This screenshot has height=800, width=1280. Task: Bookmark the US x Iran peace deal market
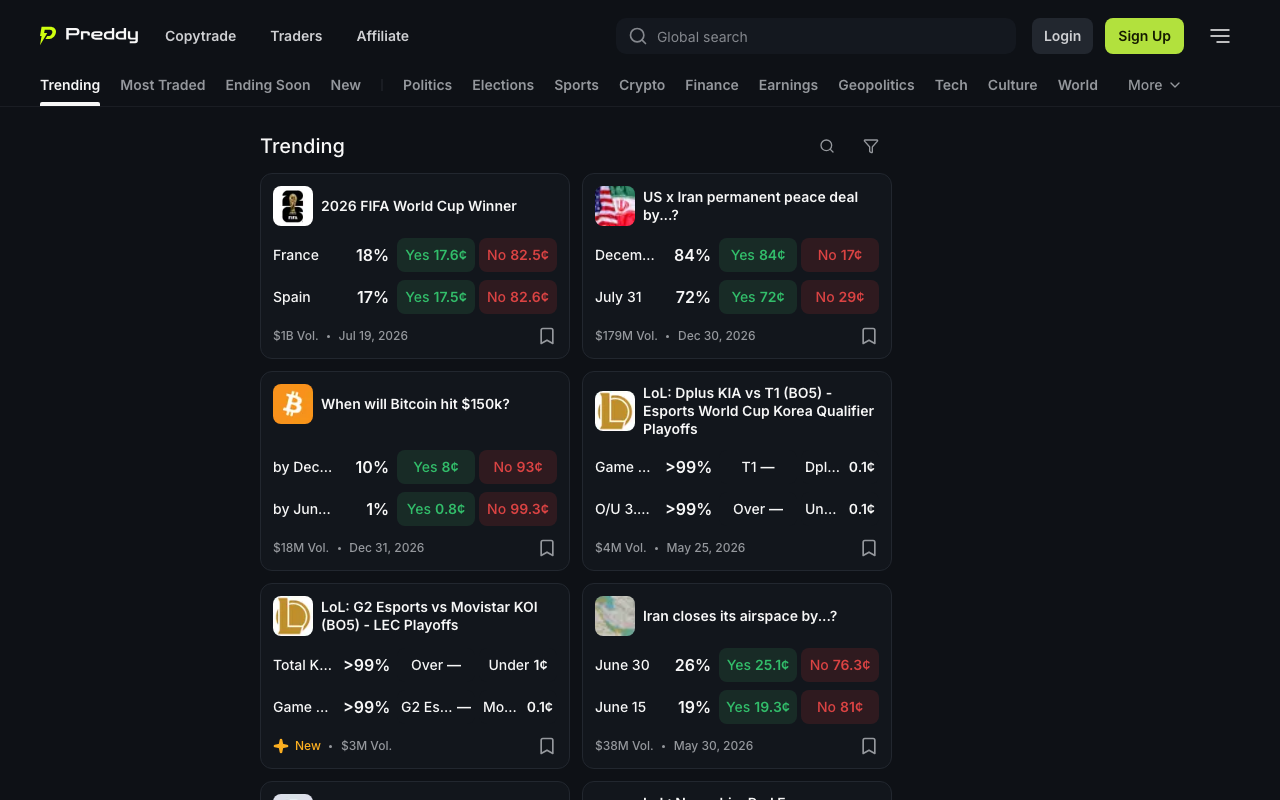(x=869, y=336)
